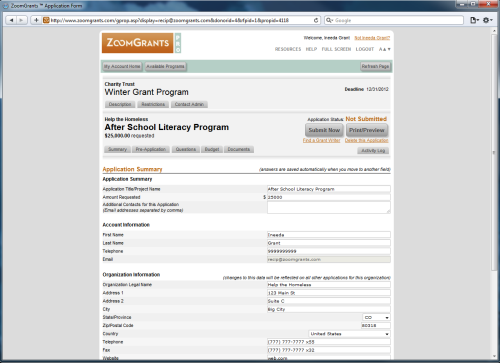Click the Address 2 field
This screenshot has width=500, height=363.
click(329, 301)
